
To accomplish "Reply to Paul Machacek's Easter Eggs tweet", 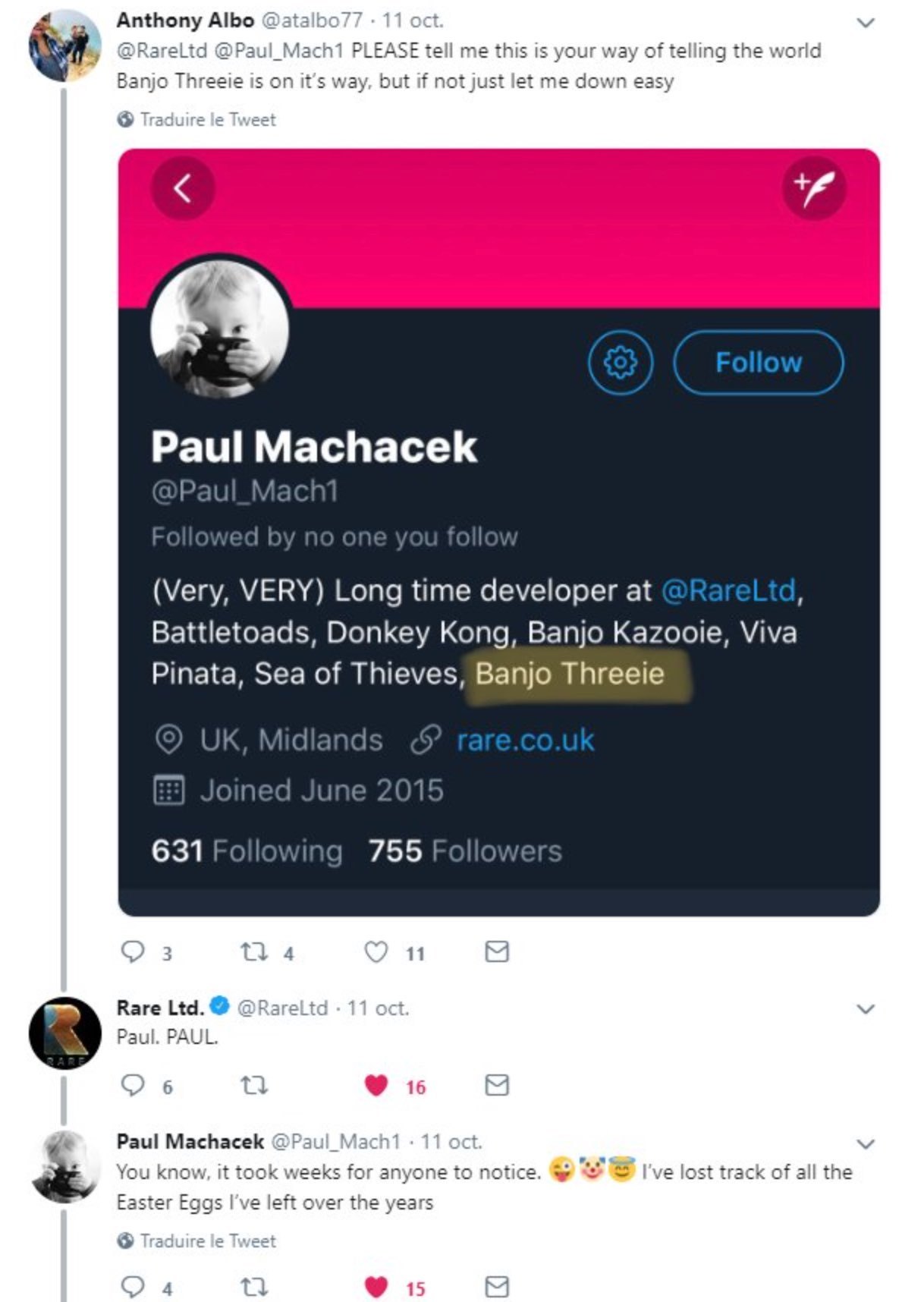I will pos(133,1287).
